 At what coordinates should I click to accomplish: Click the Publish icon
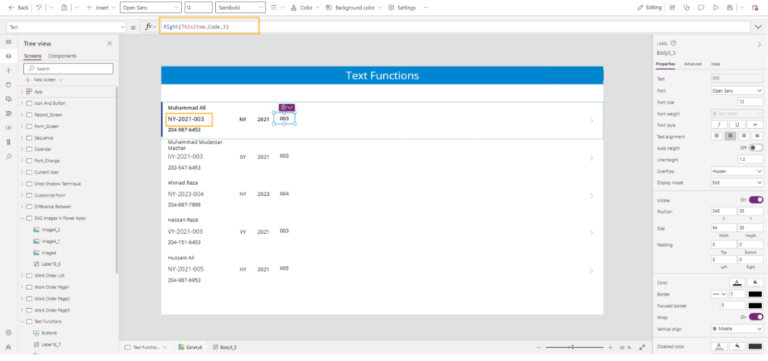point(755,8)
